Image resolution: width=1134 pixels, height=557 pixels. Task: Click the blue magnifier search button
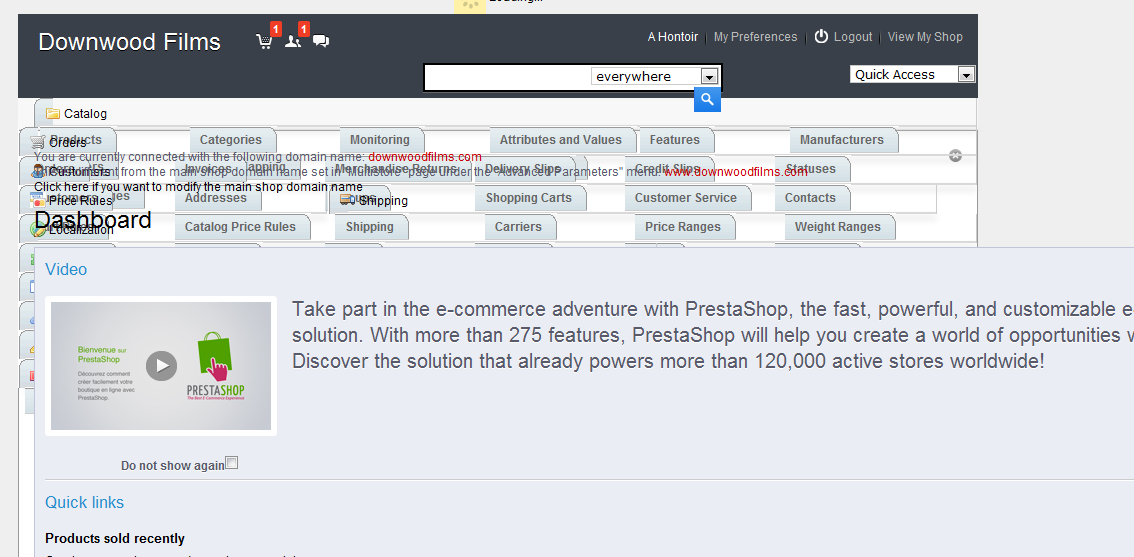click(x=707, y=100)
